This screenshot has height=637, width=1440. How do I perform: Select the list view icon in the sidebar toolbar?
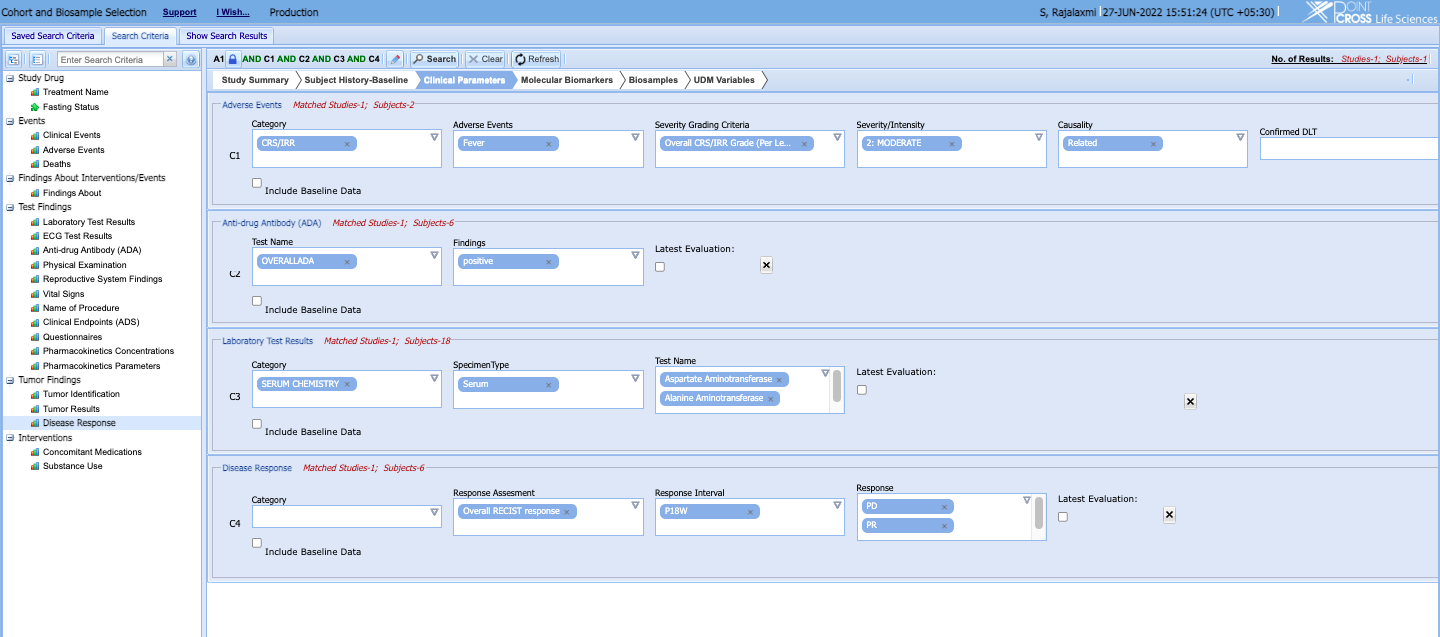click(37, 60)
